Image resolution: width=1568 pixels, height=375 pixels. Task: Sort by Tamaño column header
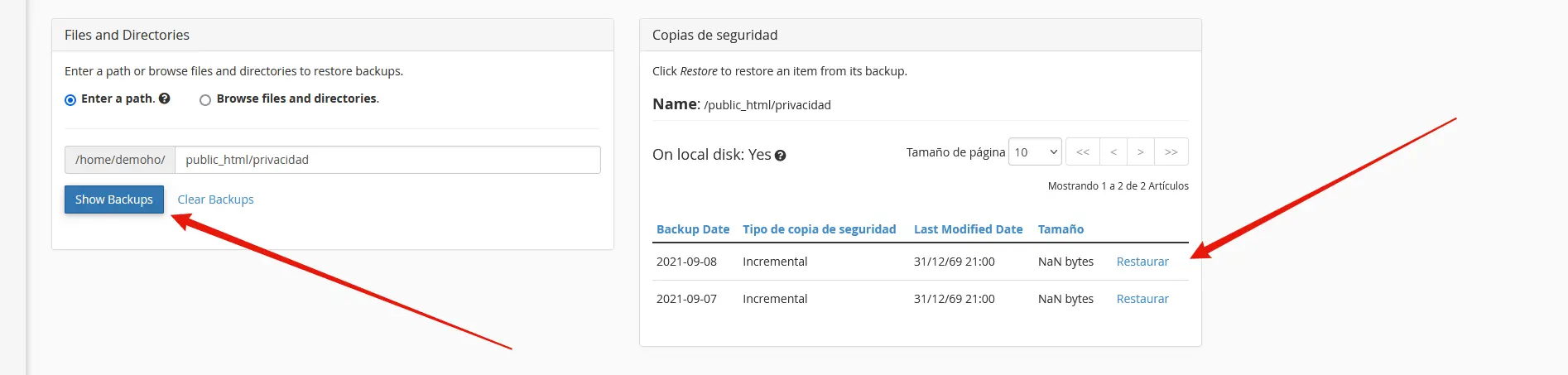coord(1061,229)
